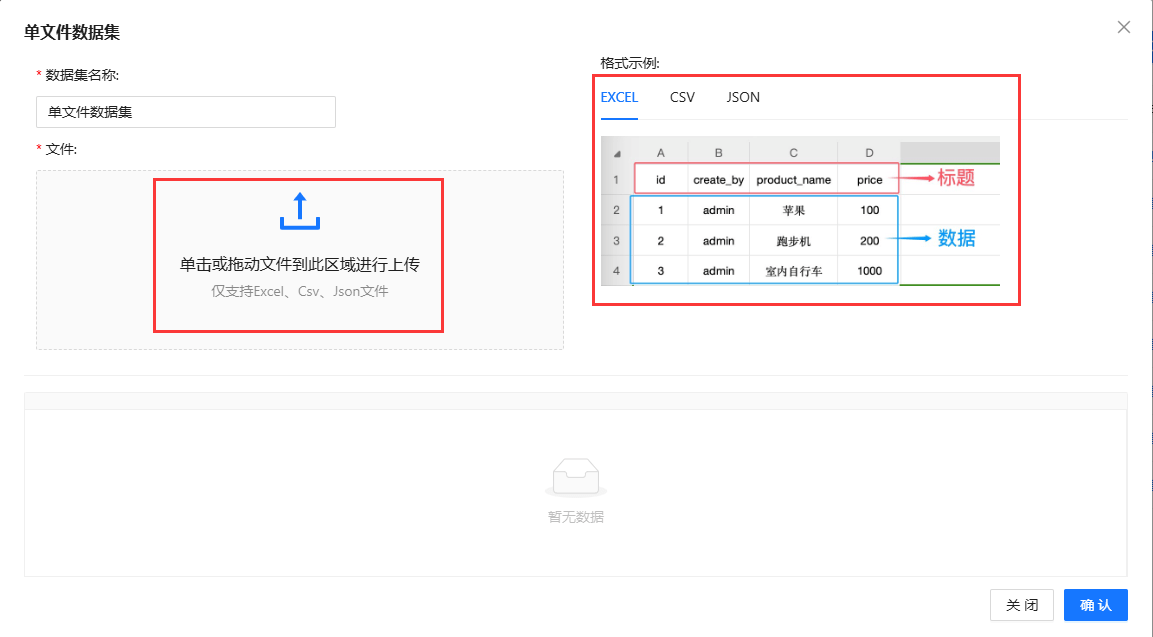The height and width of the screenshot is (637, 1153).
Task: Focus the 数据集名称 input field
Action: [185, 112]
